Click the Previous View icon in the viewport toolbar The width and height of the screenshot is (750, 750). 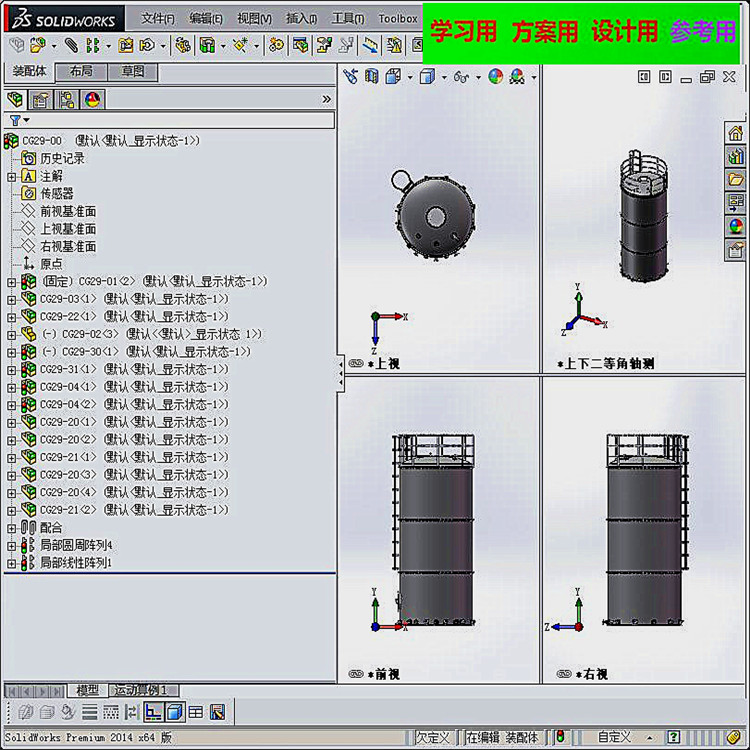coord(350,77)
